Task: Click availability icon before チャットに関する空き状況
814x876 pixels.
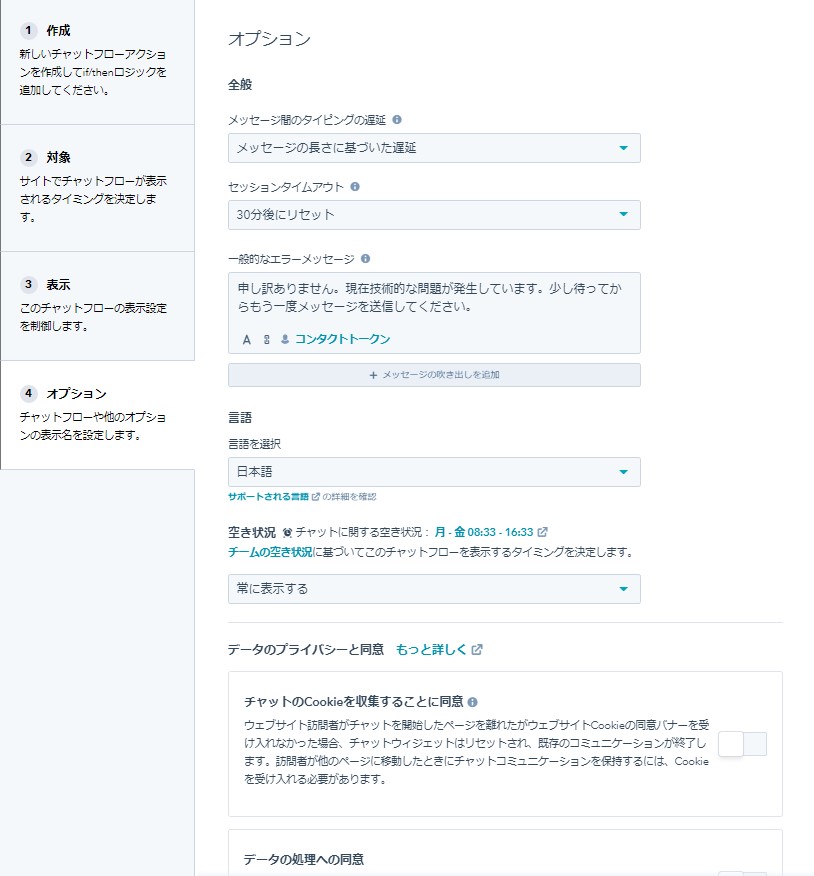Action: pos(287,532)
